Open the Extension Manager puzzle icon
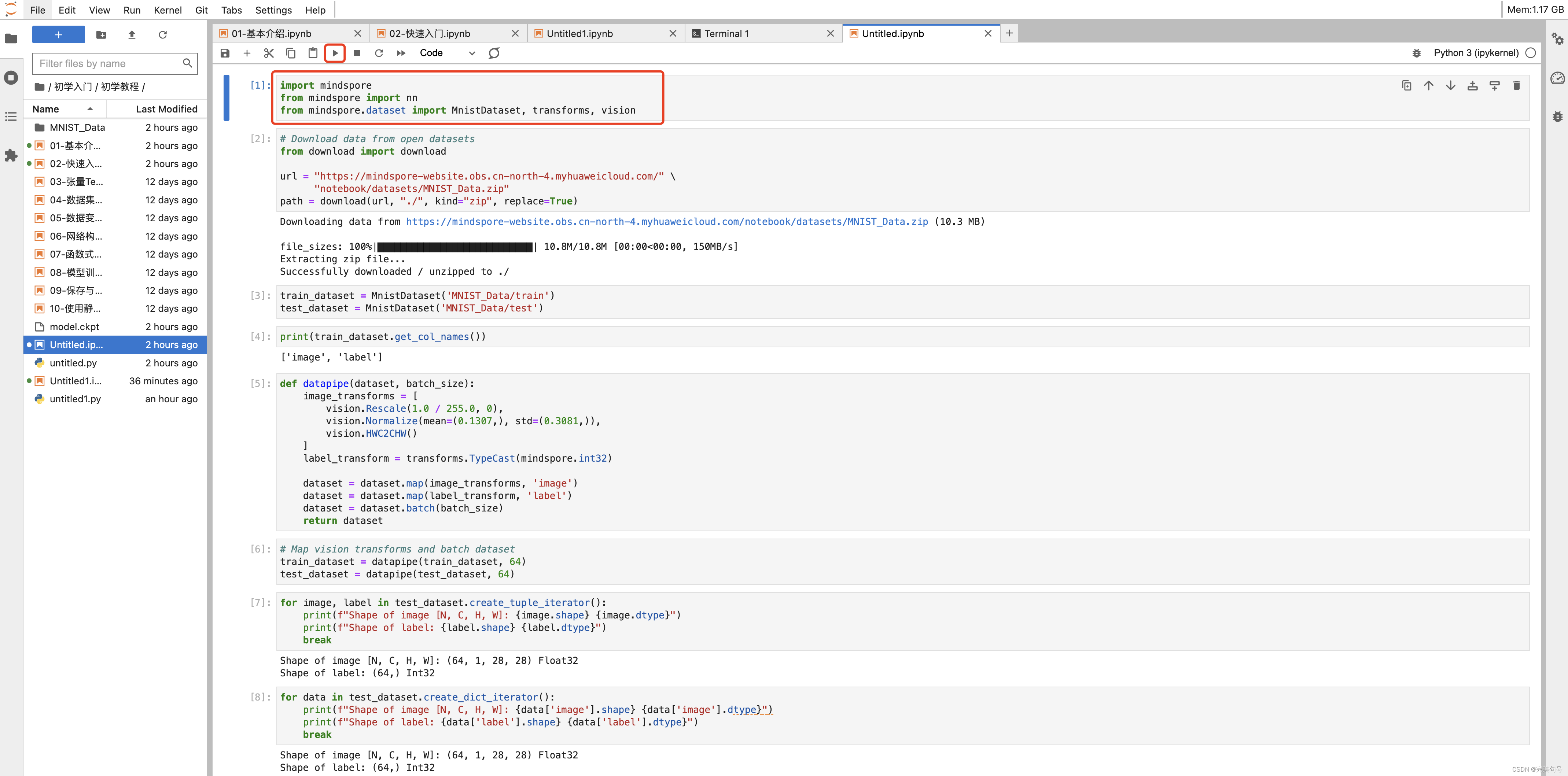 [x=11, y=155]
